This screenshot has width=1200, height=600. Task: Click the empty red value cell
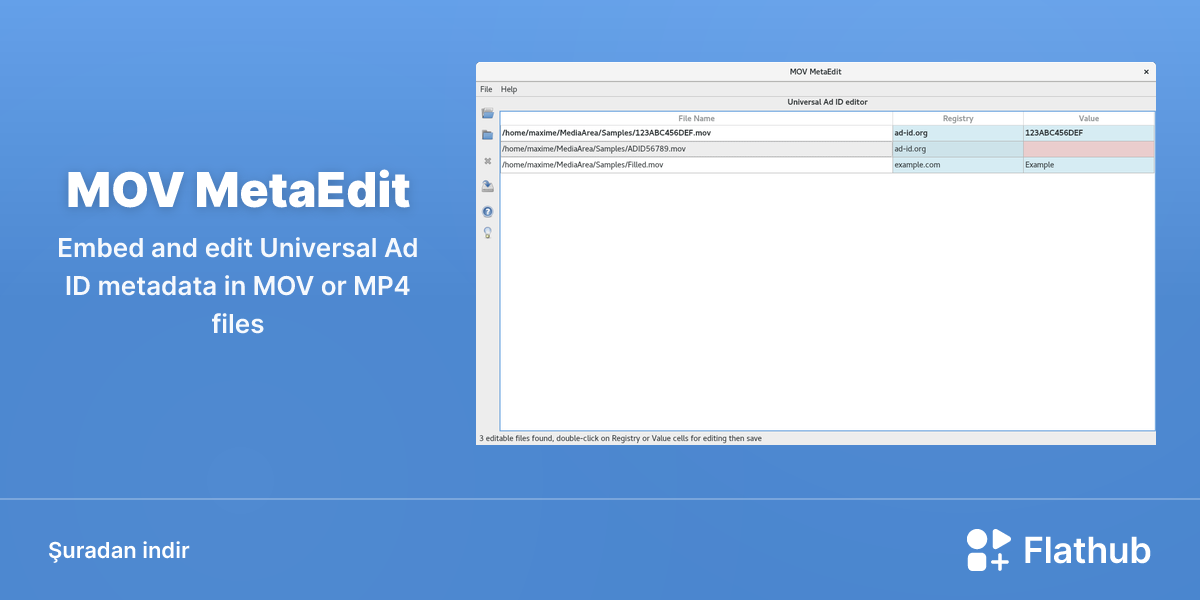(x=1089, y=149)
